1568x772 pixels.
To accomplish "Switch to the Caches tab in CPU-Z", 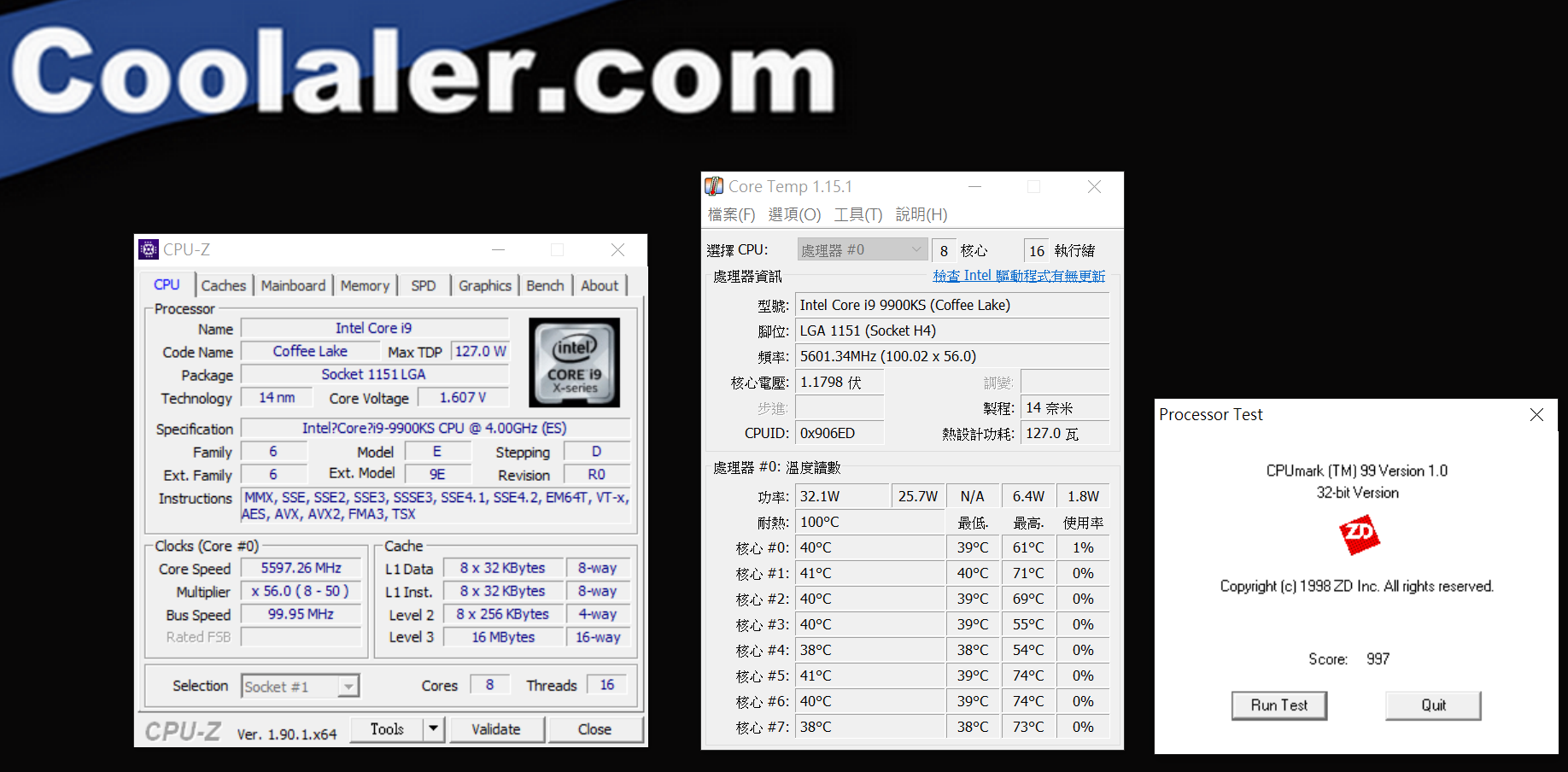I will pos(223,285).
